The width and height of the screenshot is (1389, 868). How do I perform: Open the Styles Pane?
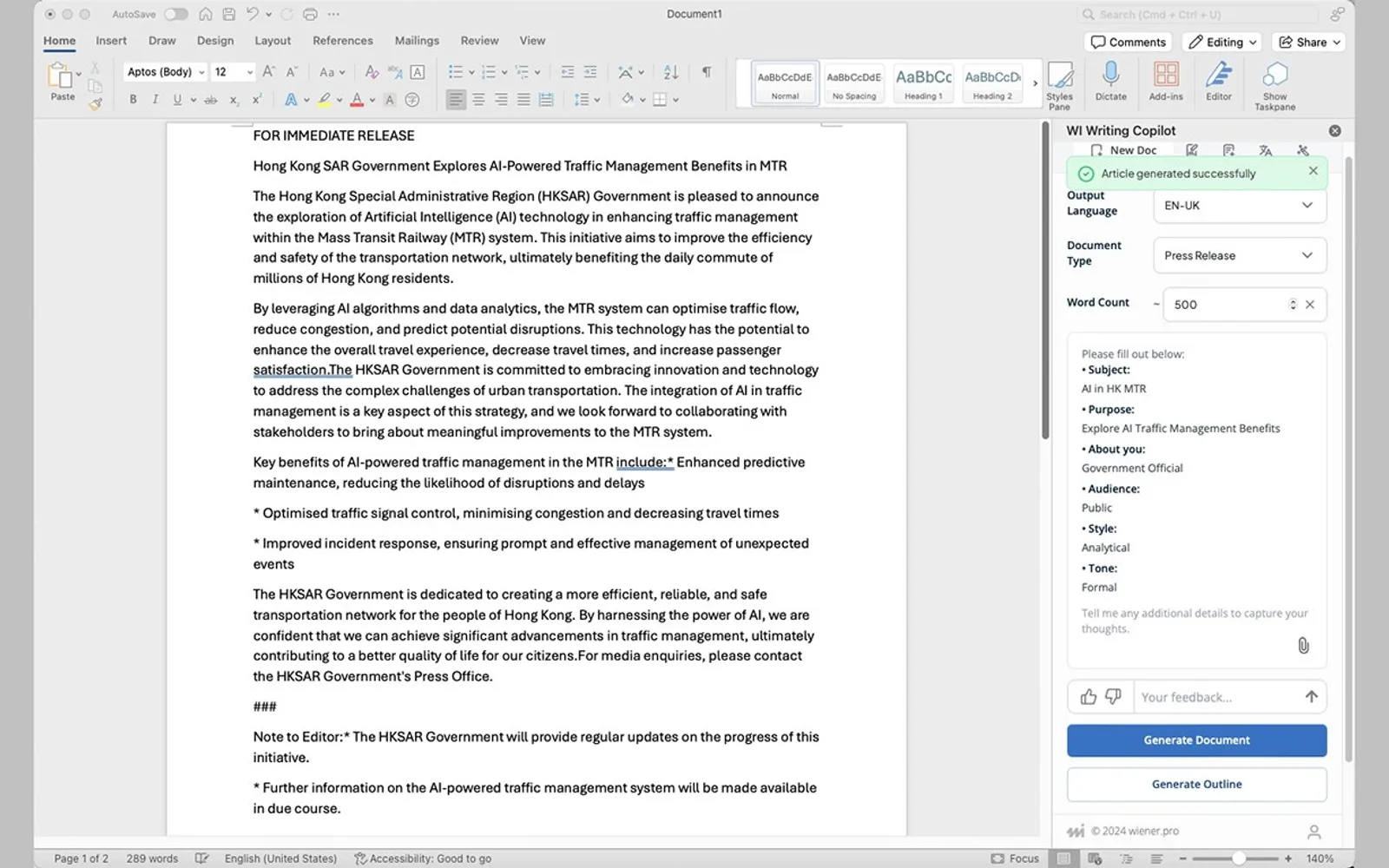(1059, 85)
